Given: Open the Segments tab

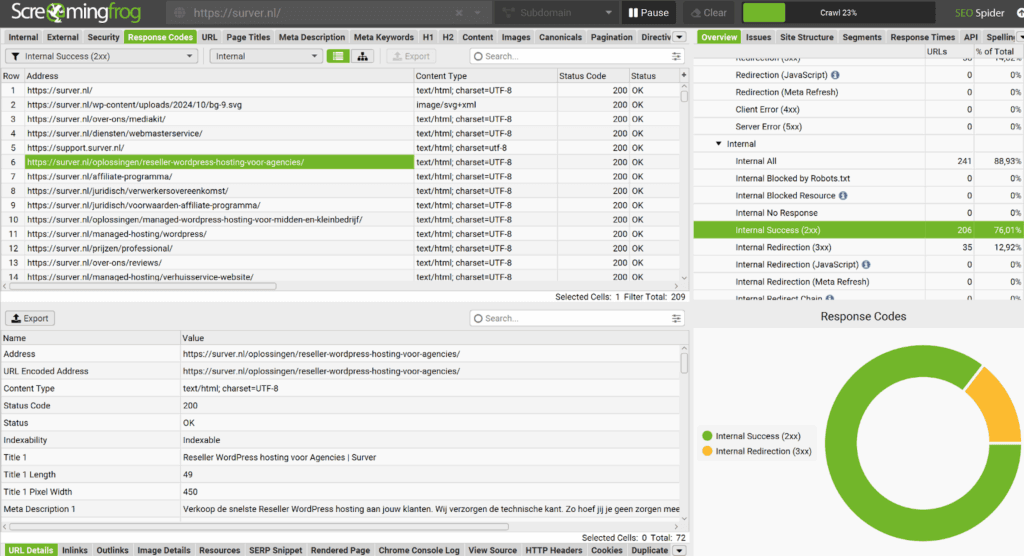Looking at the screenshot, I should point(861,37).
